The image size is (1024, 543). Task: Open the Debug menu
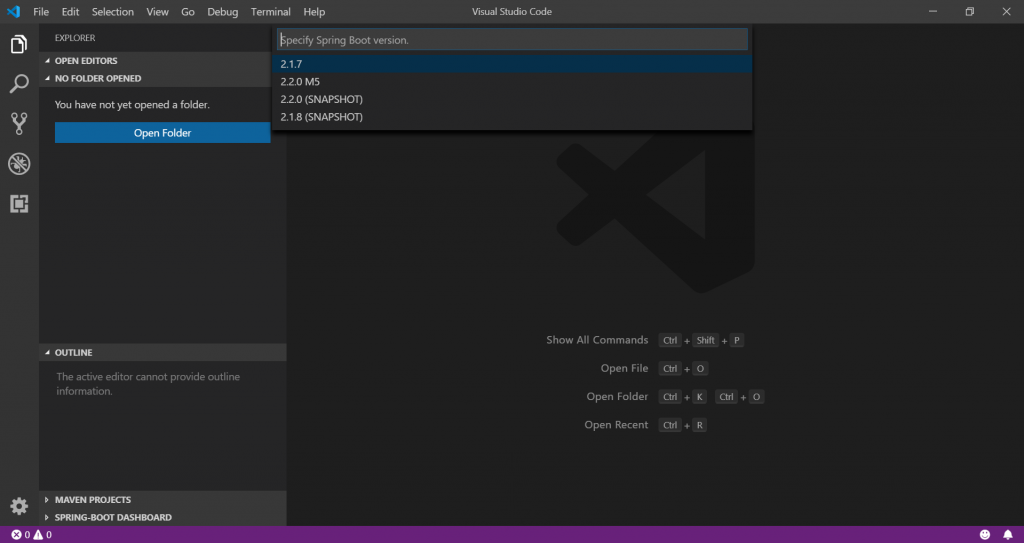tap(223, 12)
